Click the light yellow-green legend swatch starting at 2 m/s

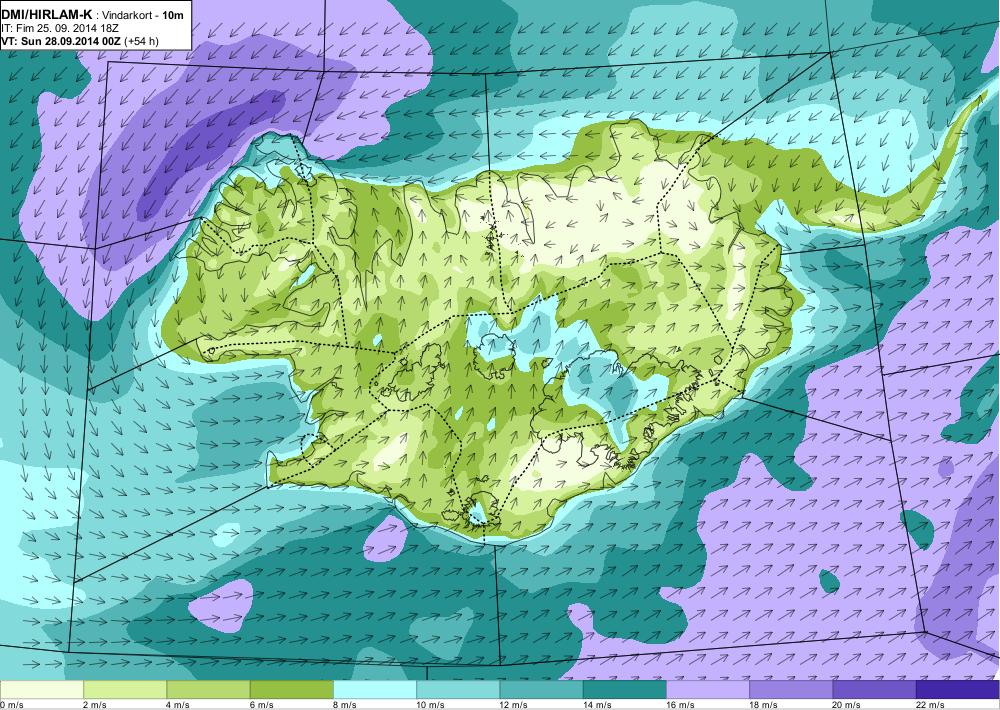(x=125, y=690)
